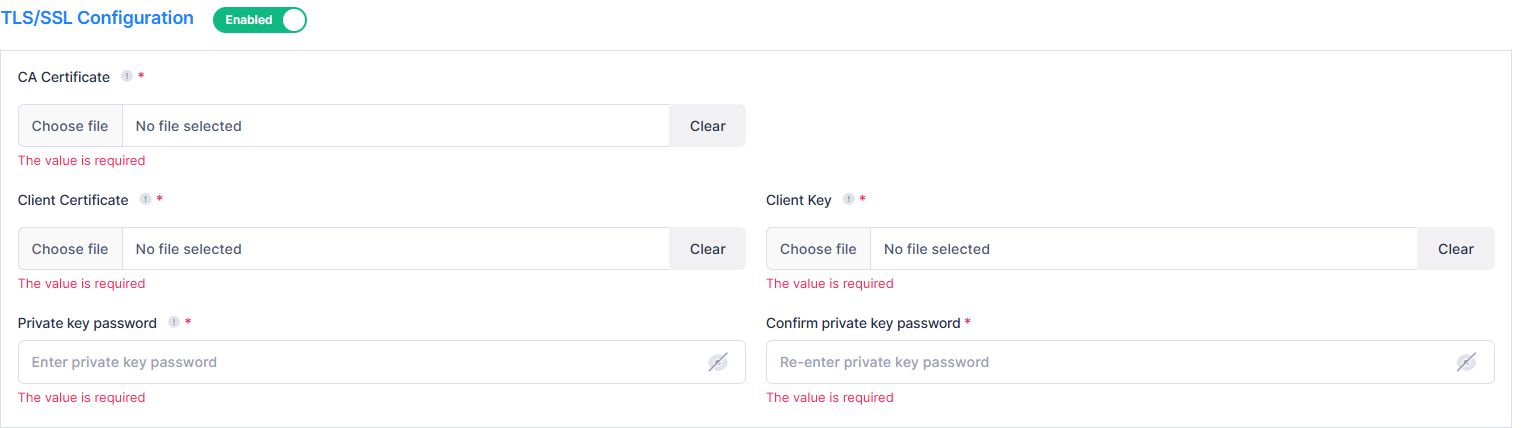The width and height of the screenshot is (1522, 428).
Task: Clear the Client Certificate file
Action: [708, 249]
